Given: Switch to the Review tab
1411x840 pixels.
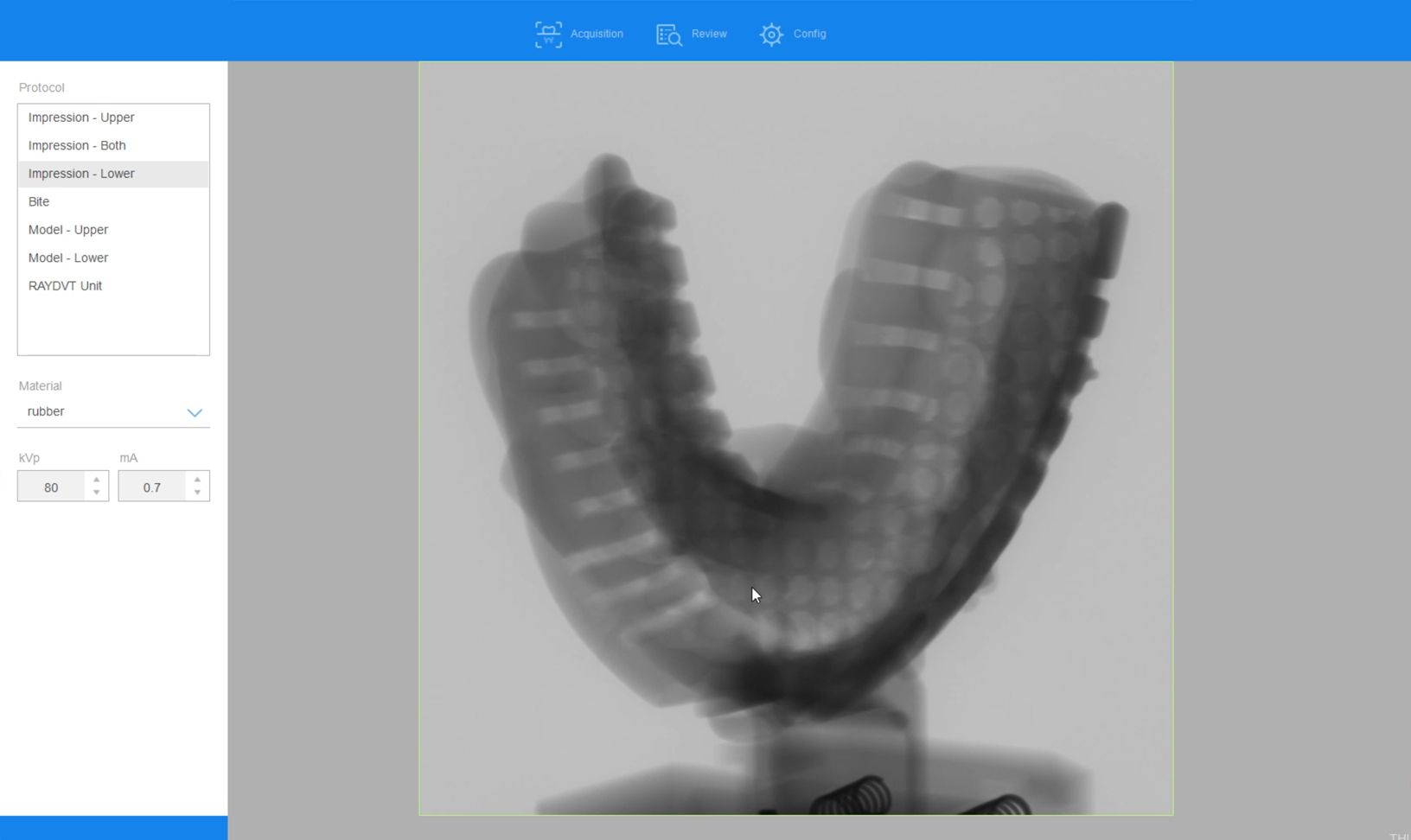Looking at the screenshot, I should [x=709, y=34].
